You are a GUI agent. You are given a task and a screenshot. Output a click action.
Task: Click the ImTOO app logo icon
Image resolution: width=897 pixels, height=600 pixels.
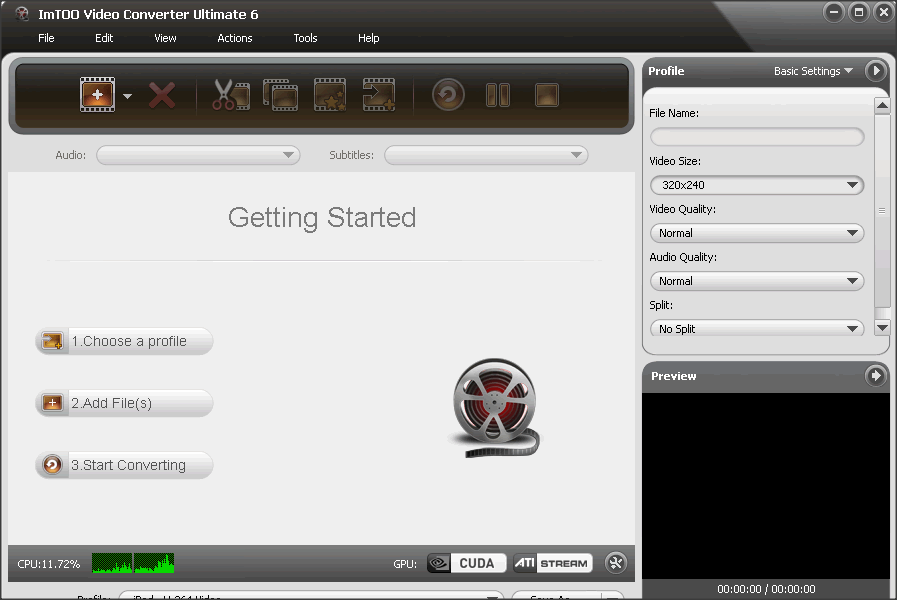(x=22, y=14)
